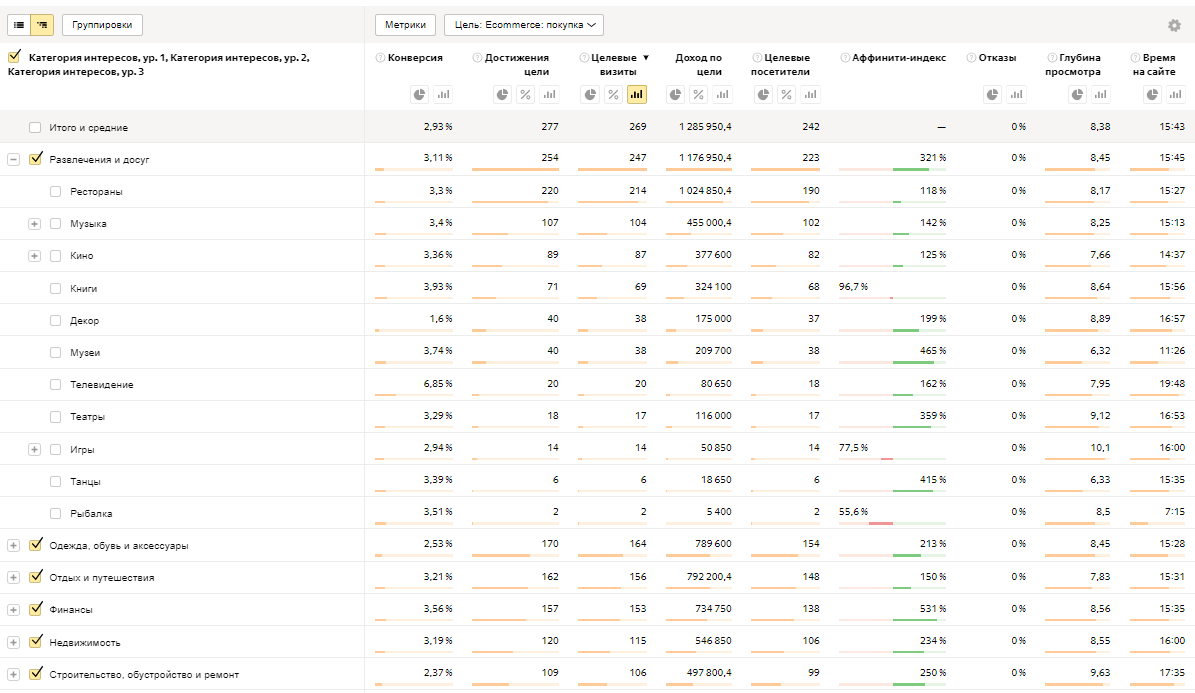Tick the Итого и средние checkbox

point(36,128)
